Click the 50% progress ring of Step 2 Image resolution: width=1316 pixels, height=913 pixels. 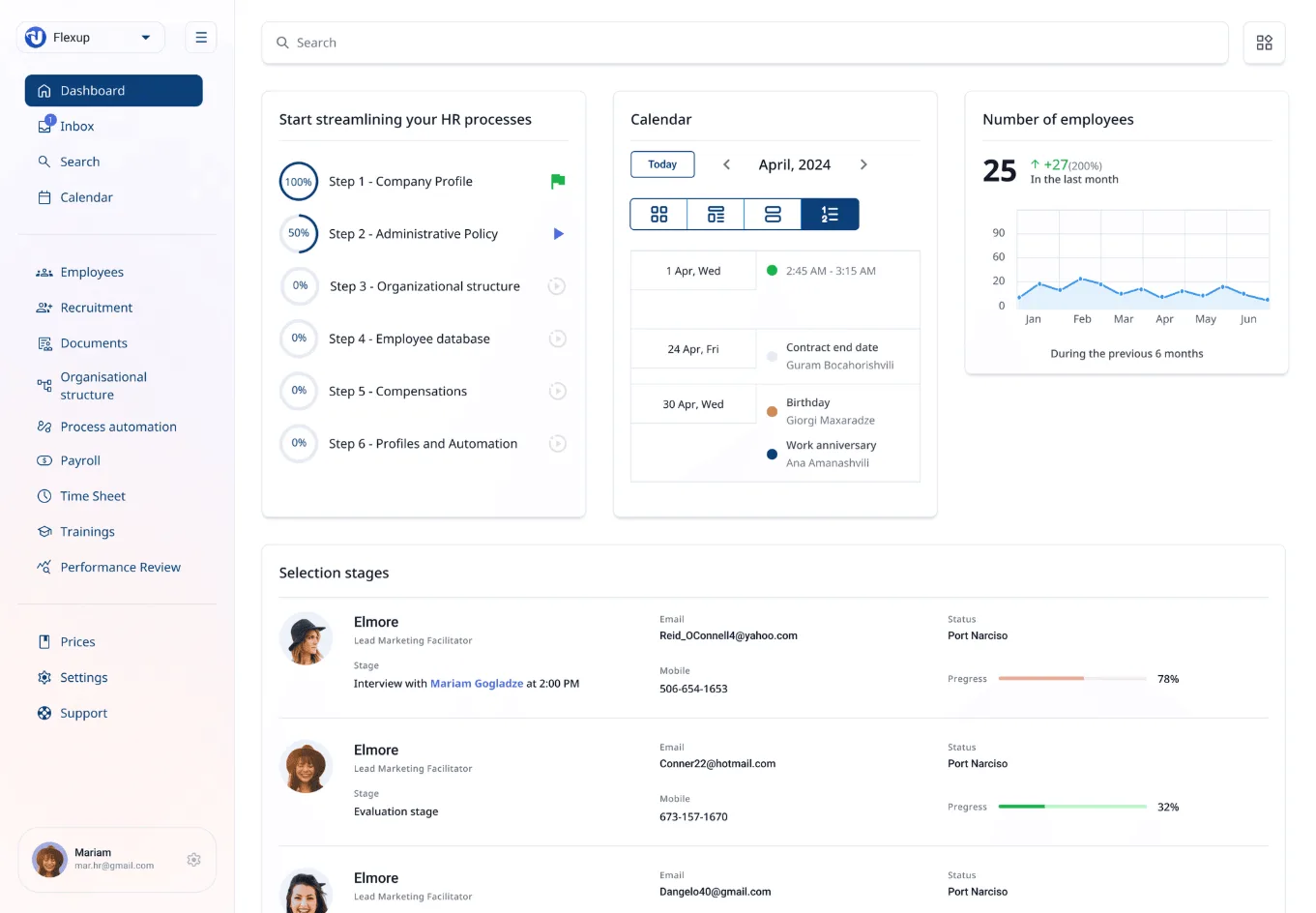tap(299, 233)
